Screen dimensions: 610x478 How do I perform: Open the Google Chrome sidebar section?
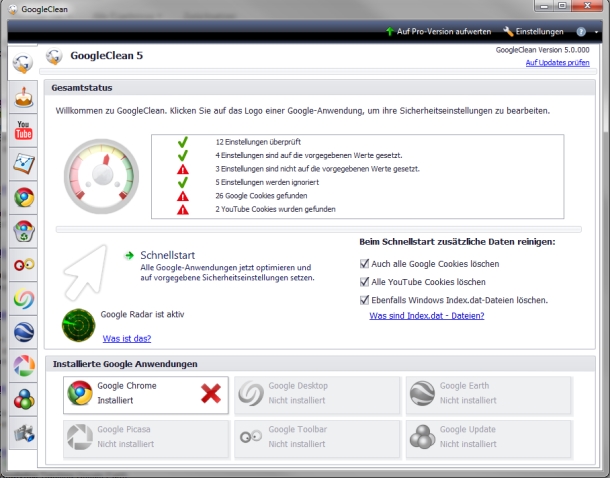[x=23, y=197]
